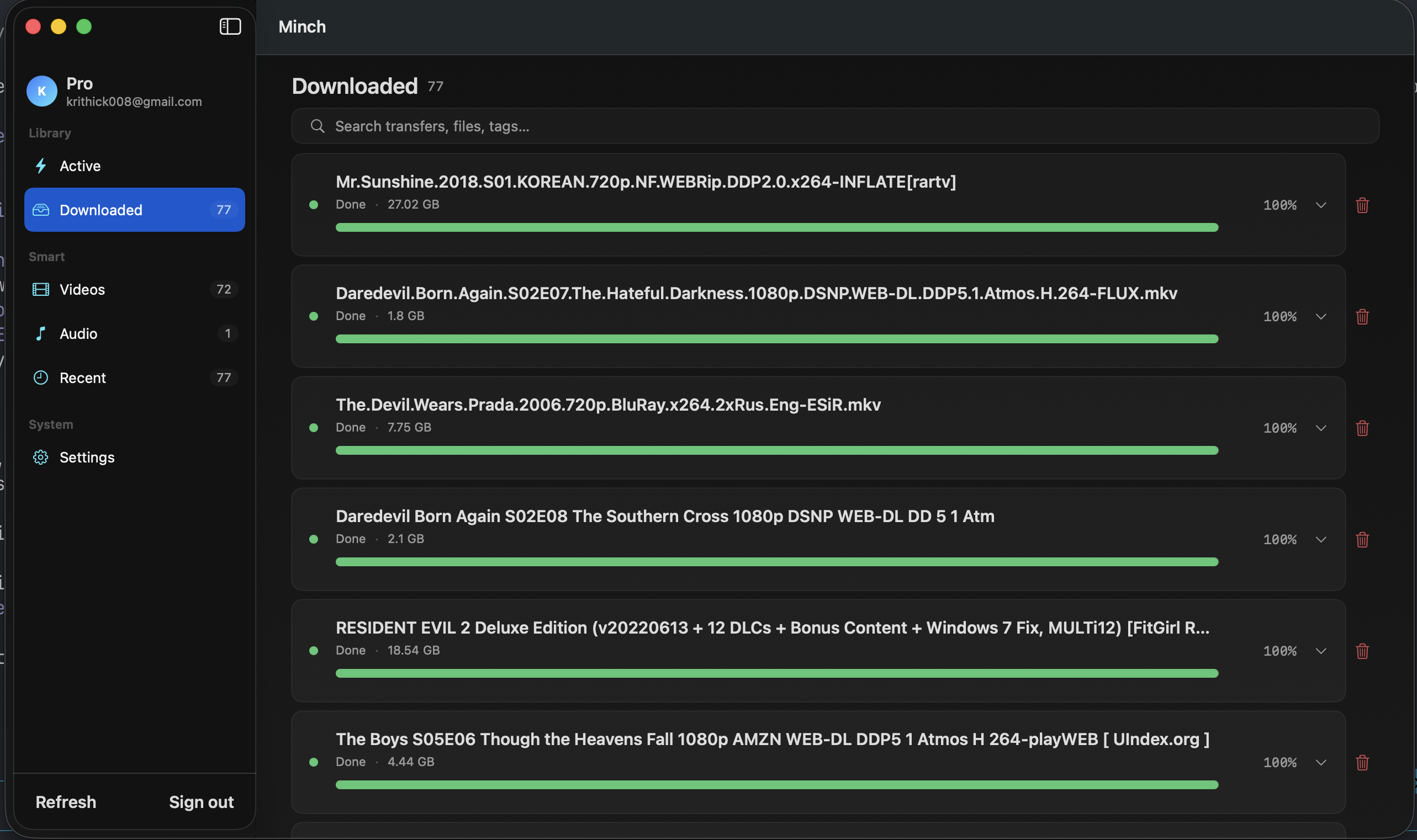The height and width of the screenshot is (840, 1417).
Task: Toggle the sidebar panel icon
Action: [x=230, y=26]
